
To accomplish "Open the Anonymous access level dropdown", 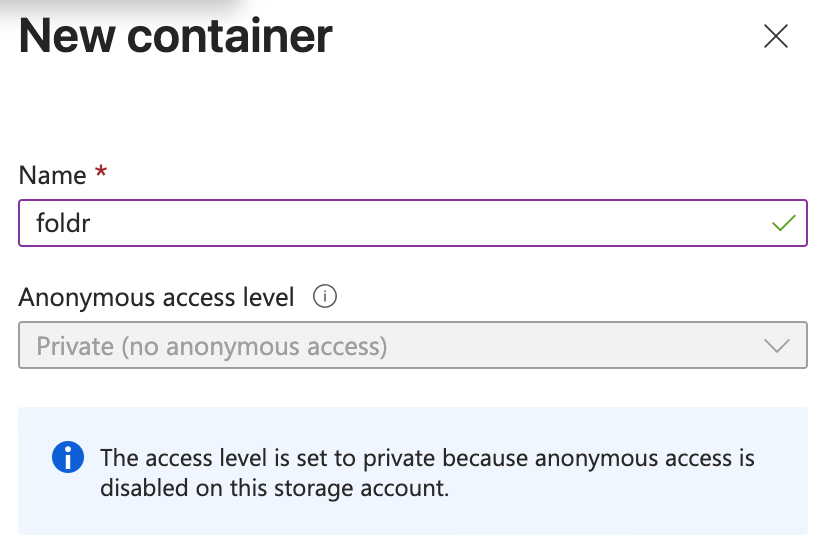I will click(412, 347).
